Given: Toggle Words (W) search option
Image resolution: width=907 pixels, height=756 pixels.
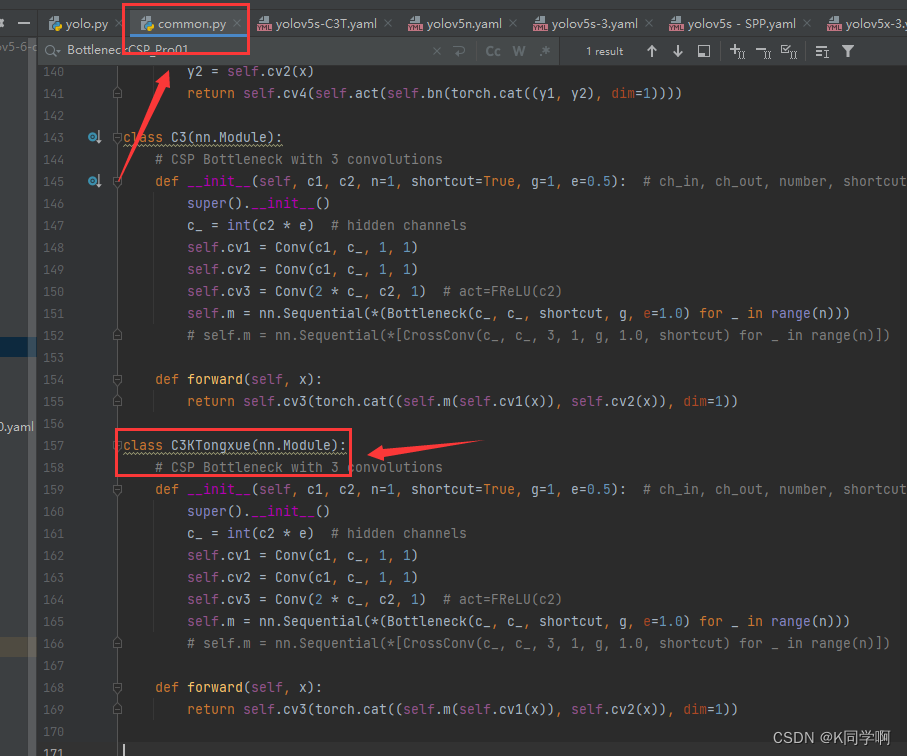Looking at the screenshot, I should (519, 51).
